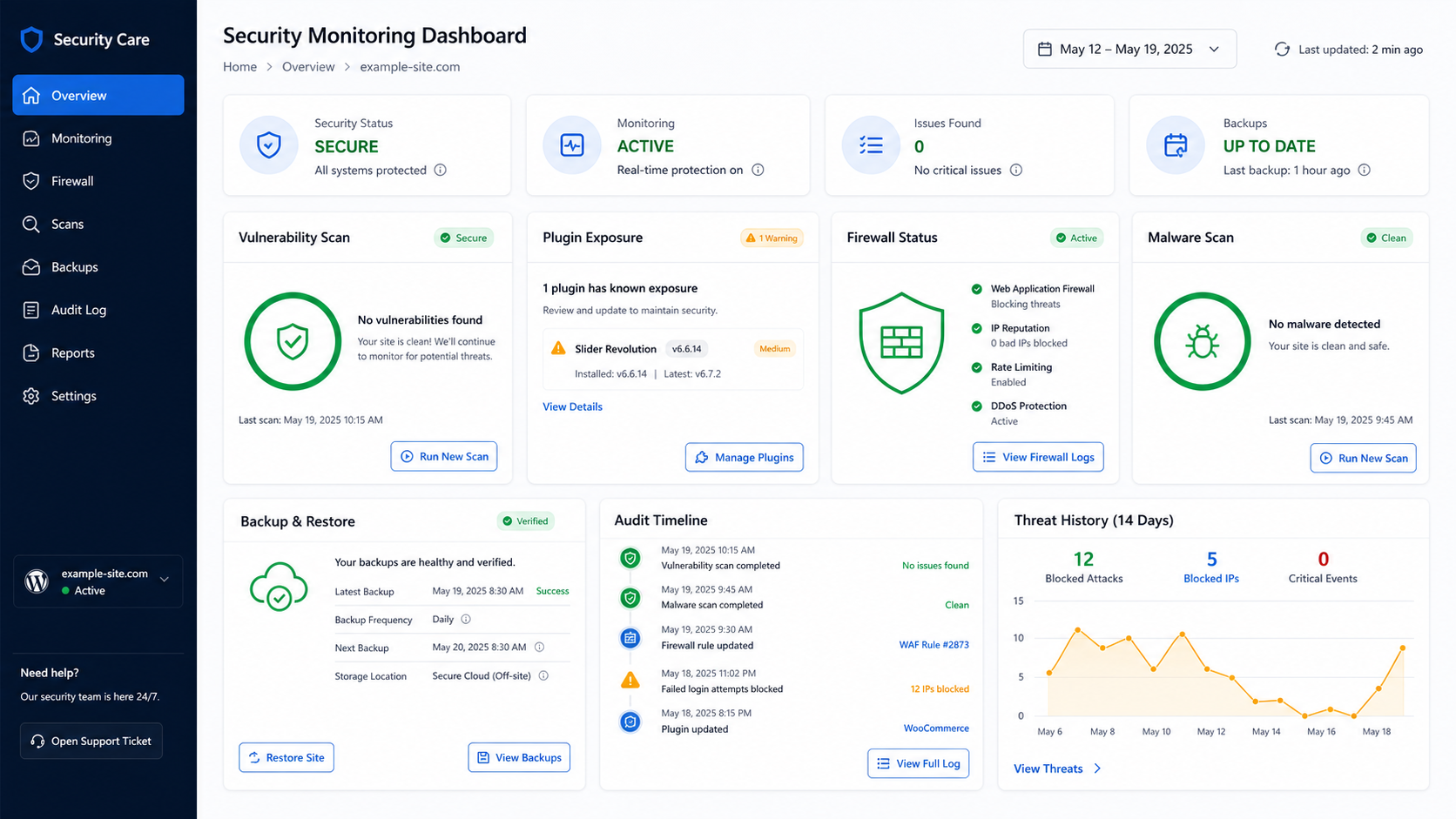Click the WordPress logo in site selector

click(37, 581)
